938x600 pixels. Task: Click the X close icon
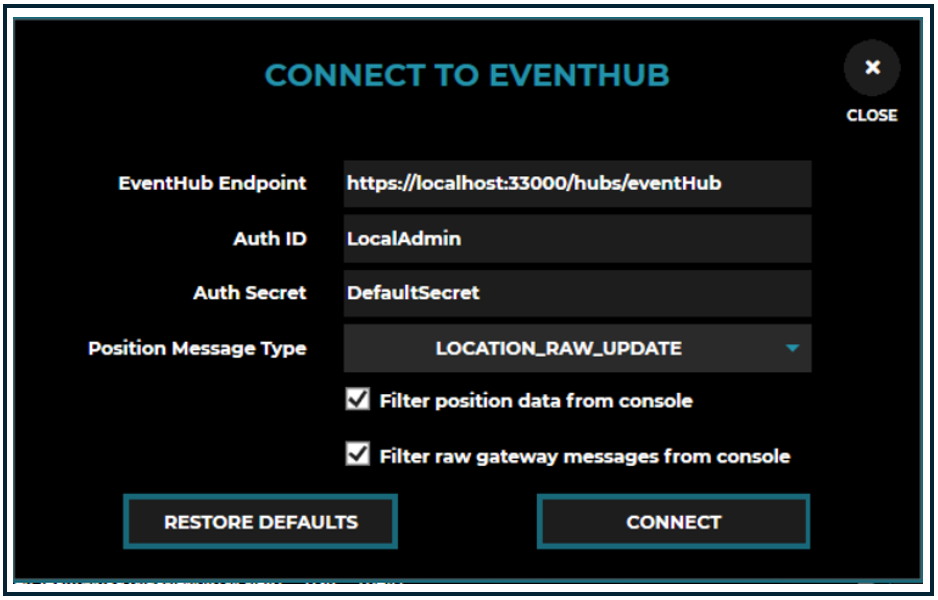click(872, 68)
